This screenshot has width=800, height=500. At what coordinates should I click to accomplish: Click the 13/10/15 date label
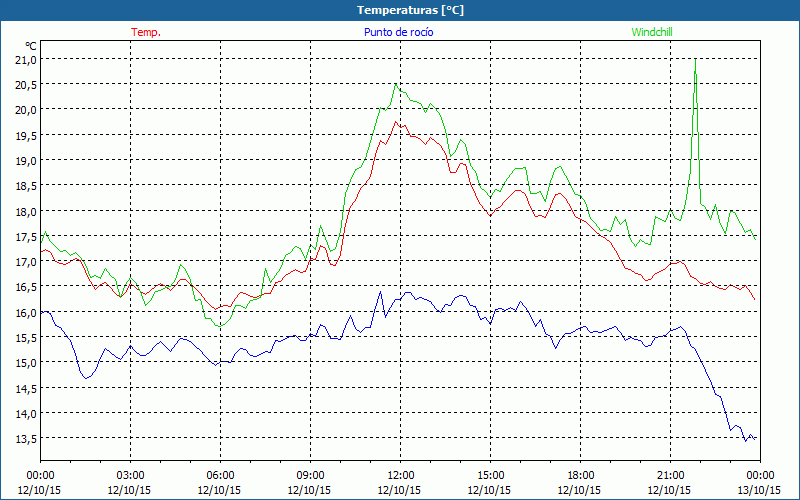pos(759,490)
